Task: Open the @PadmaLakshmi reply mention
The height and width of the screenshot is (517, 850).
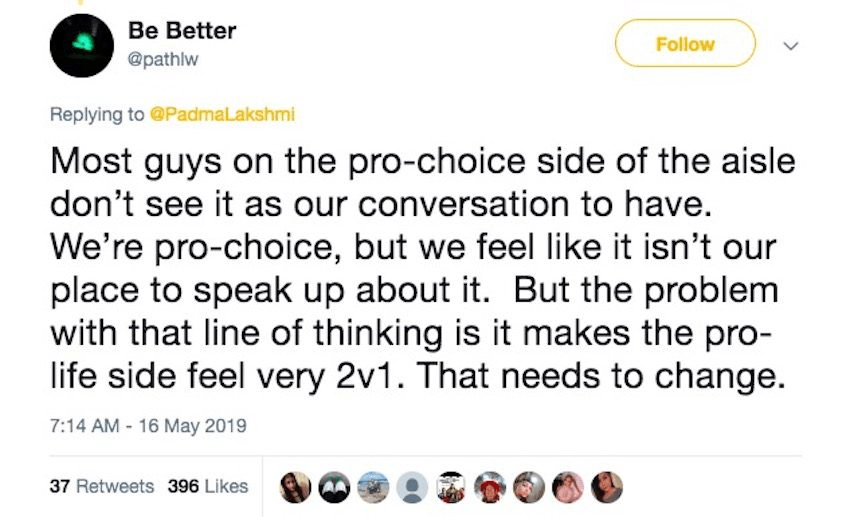Action: 221,114
